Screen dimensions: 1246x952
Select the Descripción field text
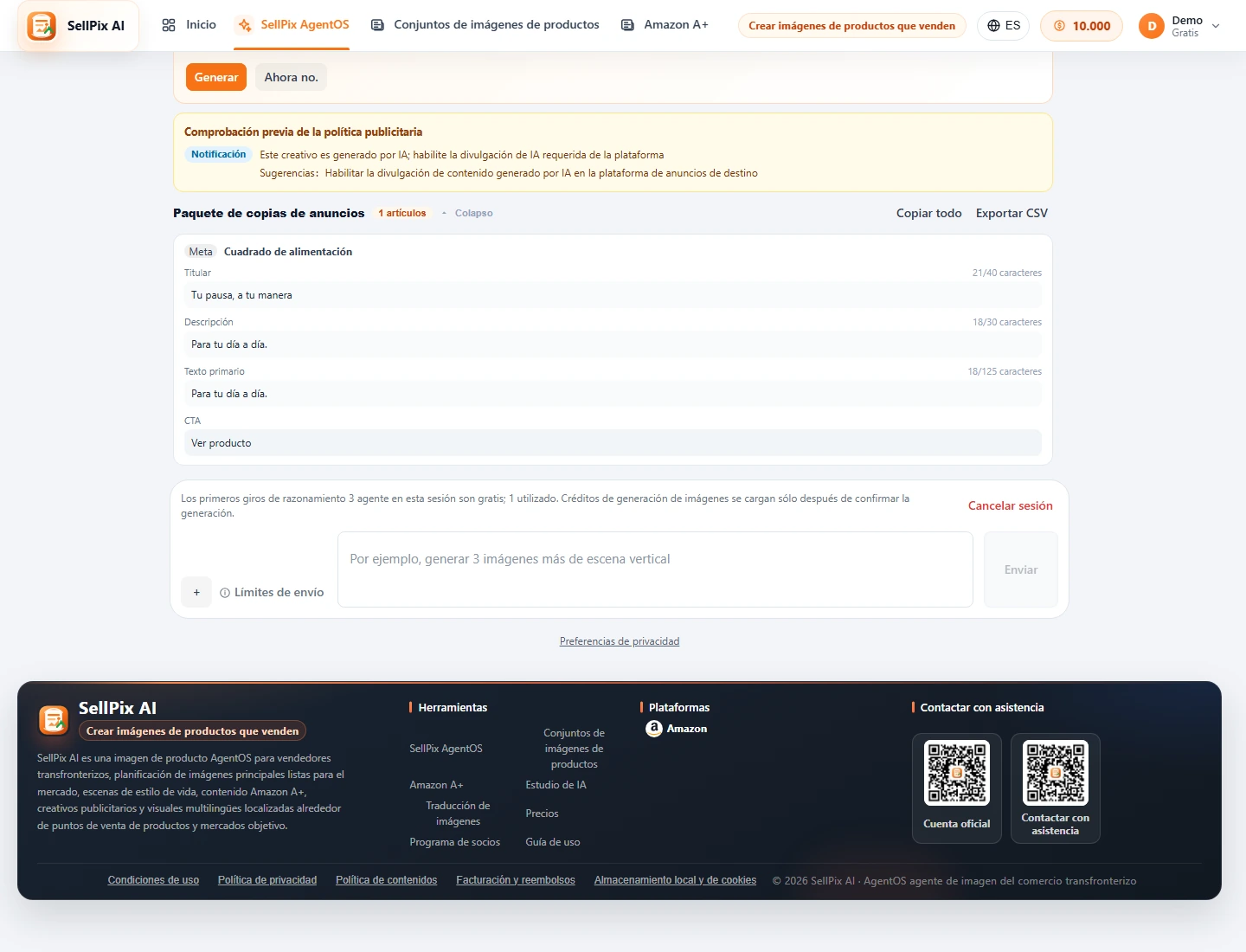[x=613, y=344]
